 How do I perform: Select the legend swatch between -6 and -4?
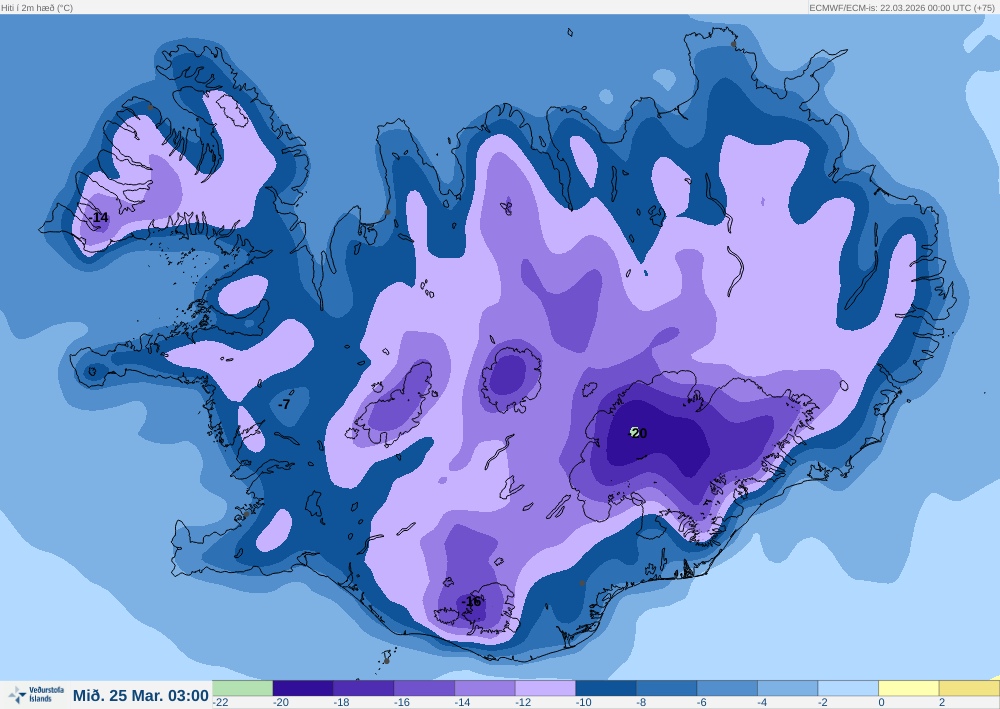[727, 688]
